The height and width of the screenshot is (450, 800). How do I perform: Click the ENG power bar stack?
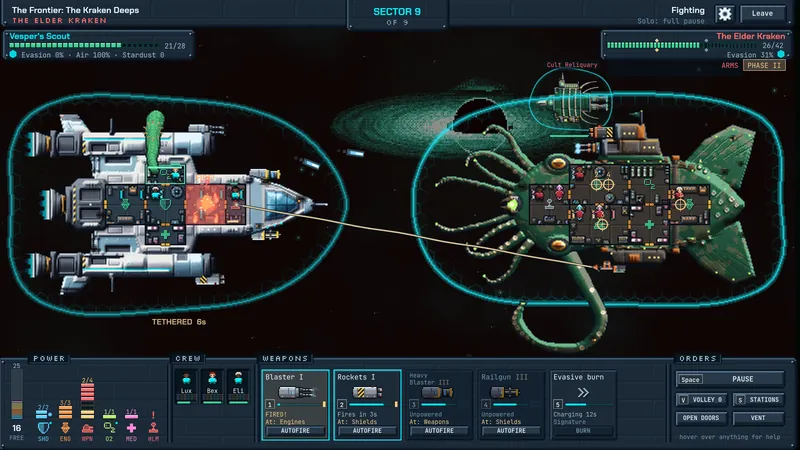pyautogui.click(x=65, y=412)
